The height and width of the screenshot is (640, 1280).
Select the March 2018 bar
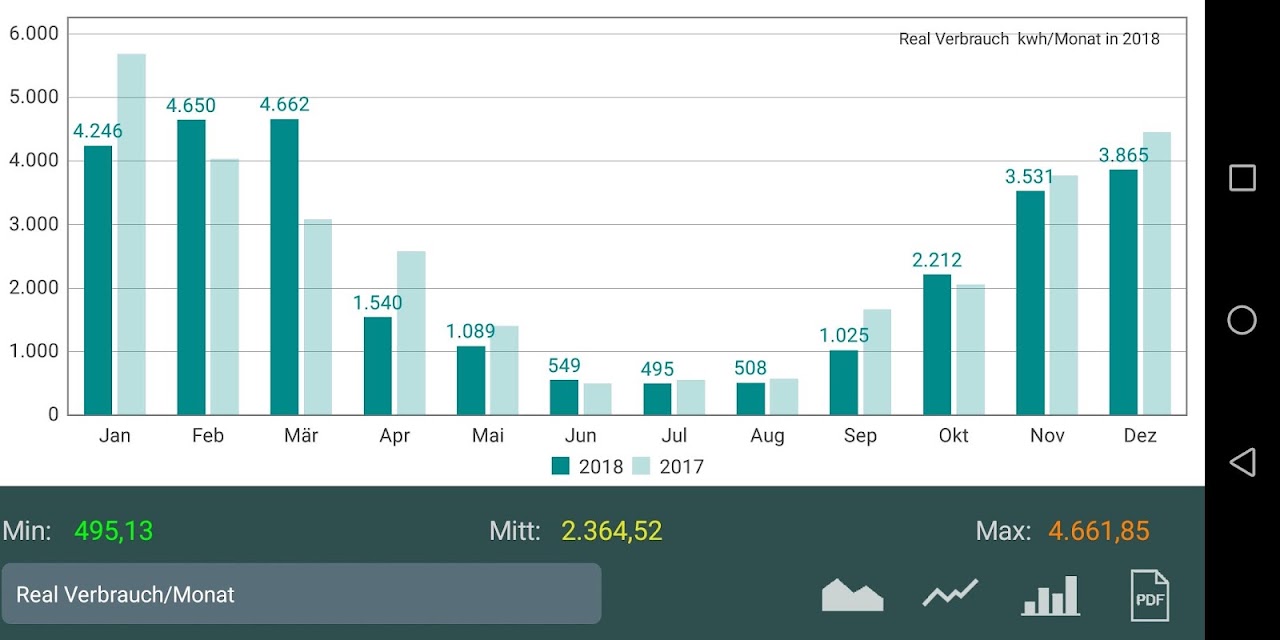click(x=284, y=267)
